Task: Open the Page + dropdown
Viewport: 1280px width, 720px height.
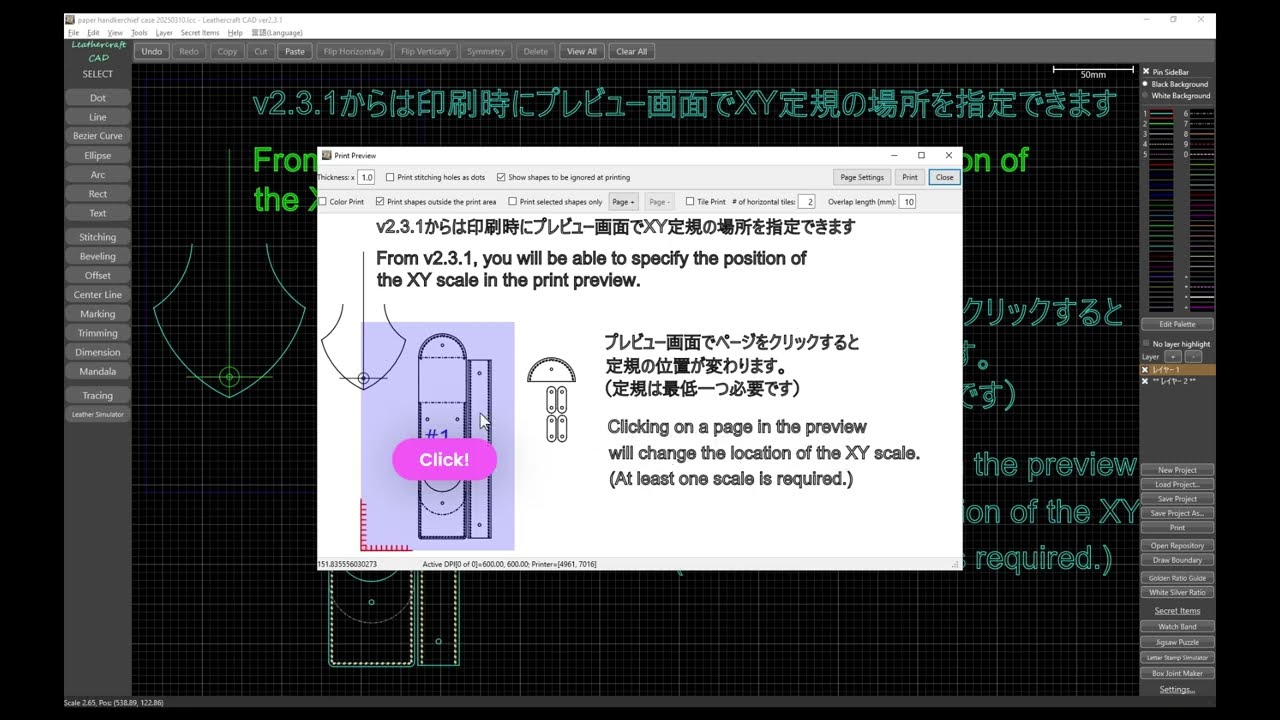Action: coord(623,201)
